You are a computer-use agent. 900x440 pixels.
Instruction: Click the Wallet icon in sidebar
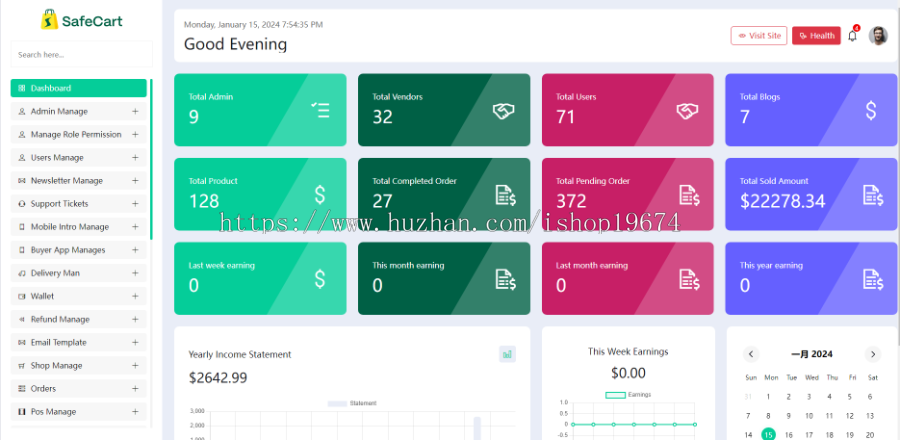(x=22, y=296)
